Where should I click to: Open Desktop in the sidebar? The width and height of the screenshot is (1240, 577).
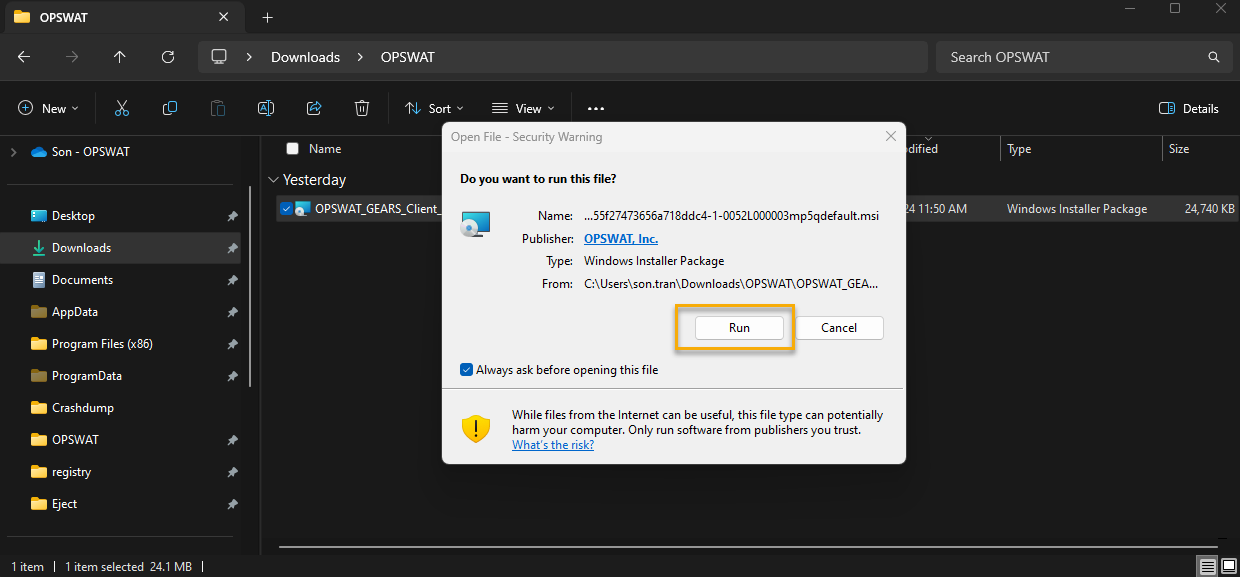(73, 216)
